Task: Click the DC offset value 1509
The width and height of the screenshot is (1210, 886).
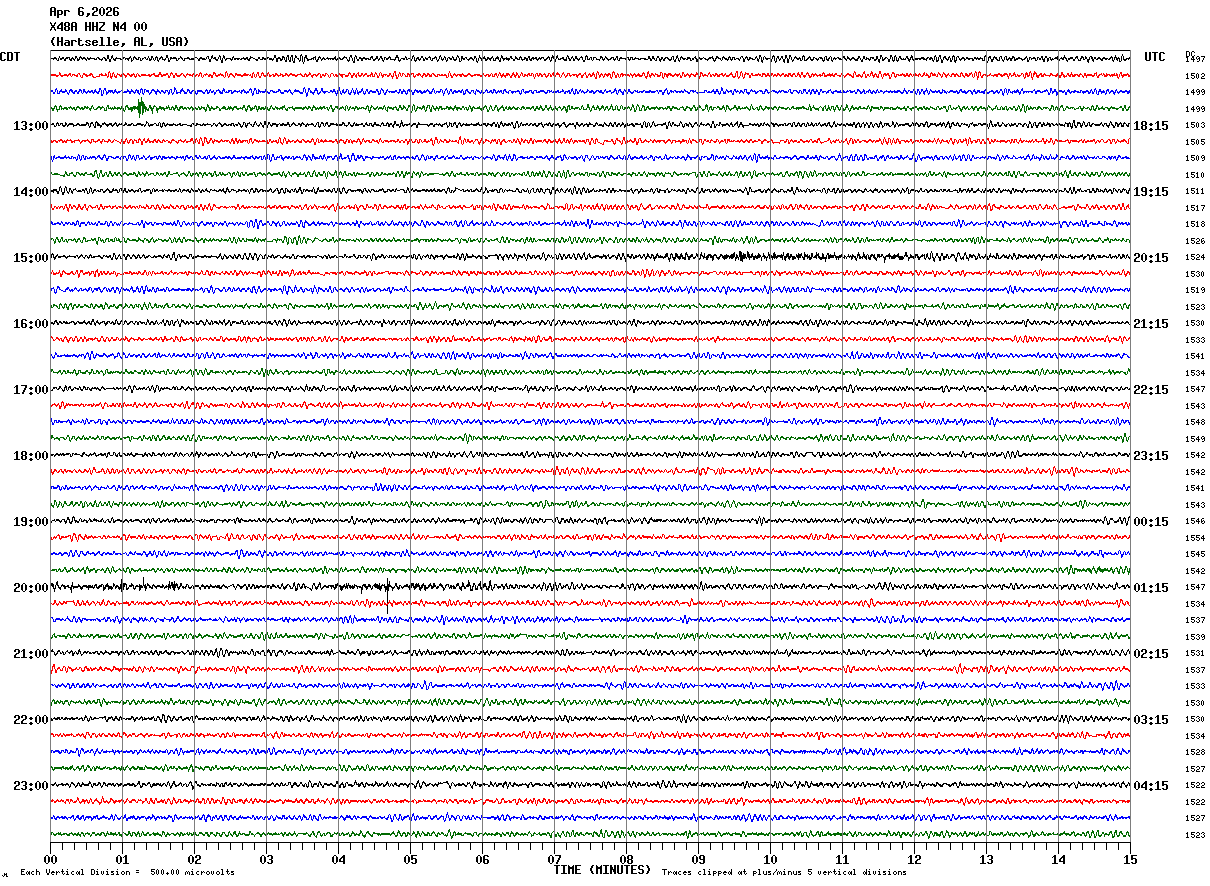Action: coord(1195,158)
